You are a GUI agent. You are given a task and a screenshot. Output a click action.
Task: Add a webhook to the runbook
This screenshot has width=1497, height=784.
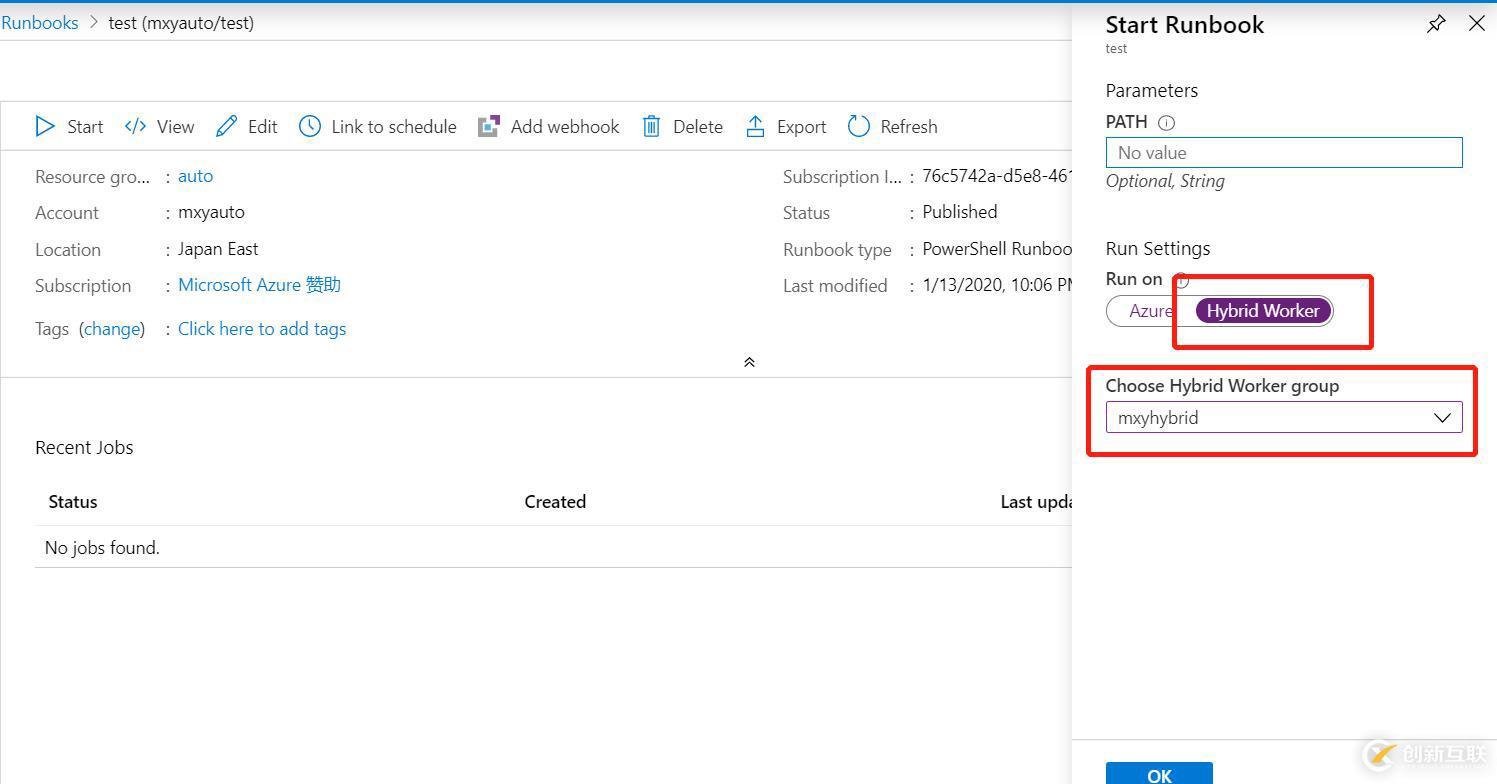click(x=548, y=126)
